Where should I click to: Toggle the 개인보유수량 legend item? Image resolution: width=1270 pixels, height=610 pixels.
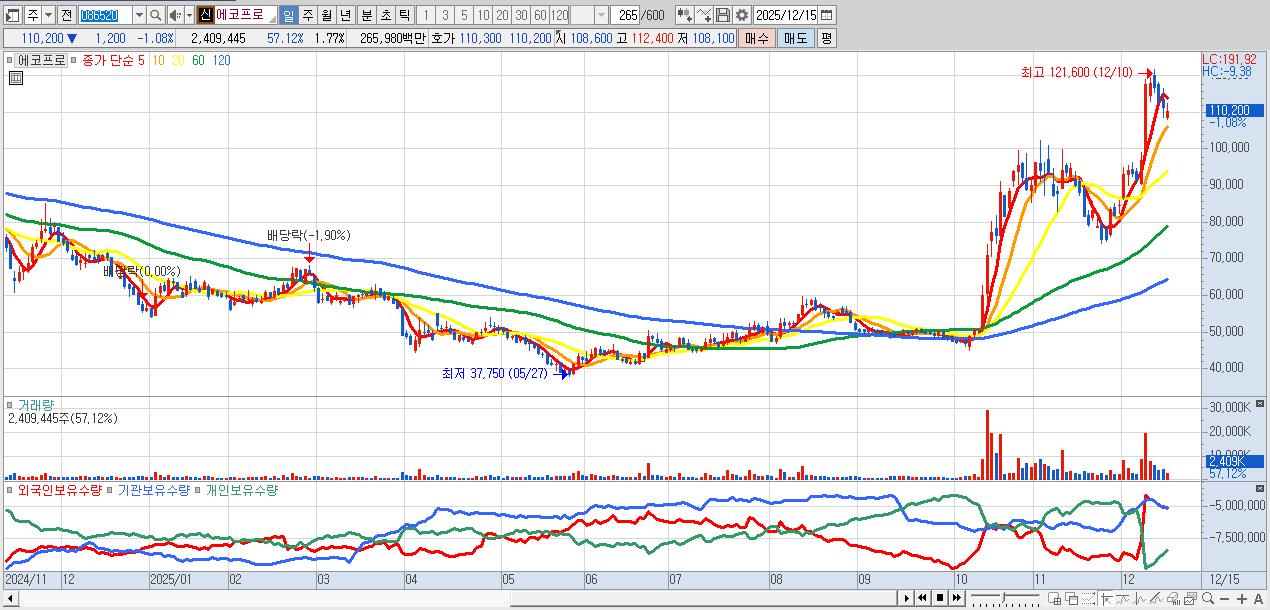243,490
